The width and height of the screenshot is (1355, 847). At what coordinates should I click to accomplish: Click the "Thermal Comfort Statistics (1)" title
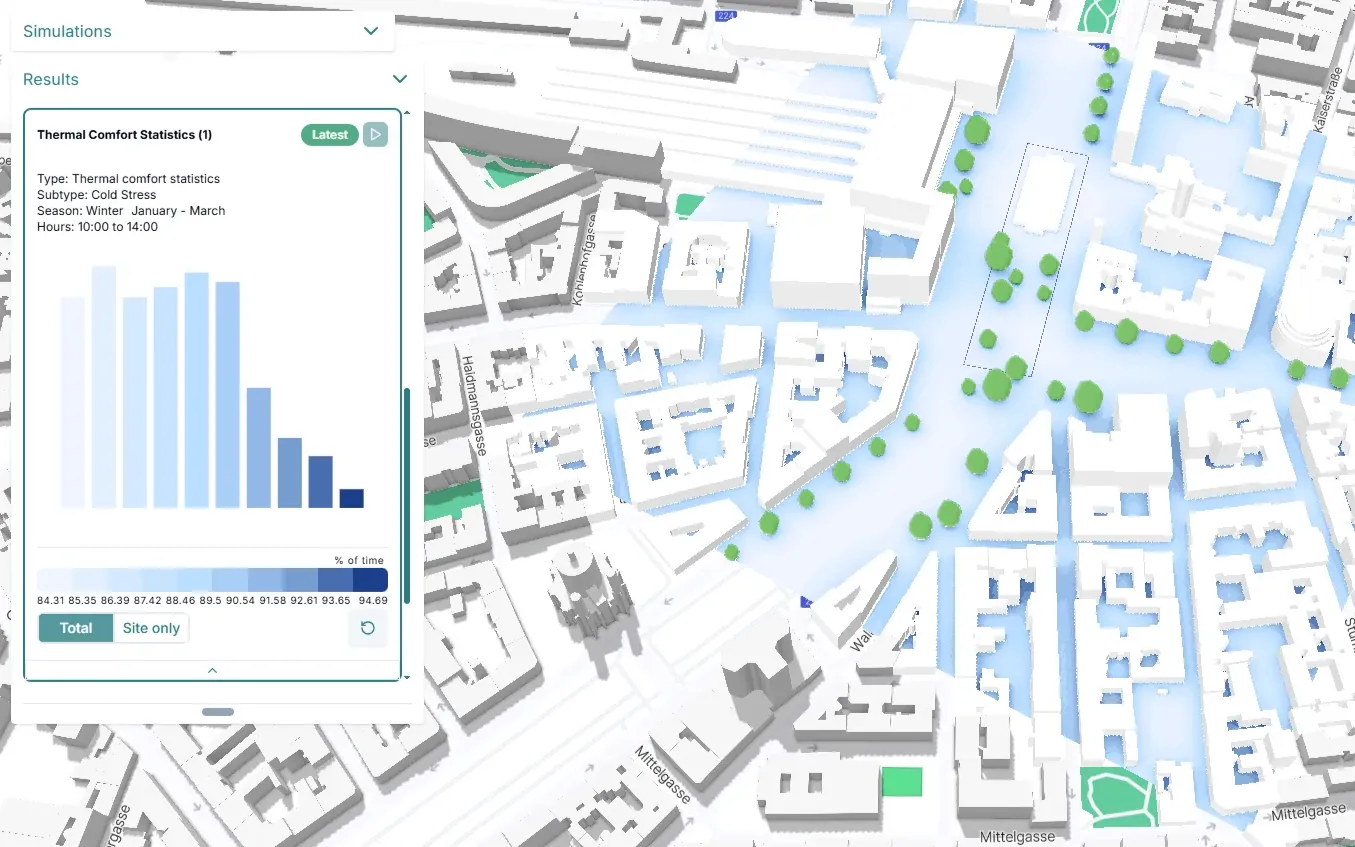124,135
